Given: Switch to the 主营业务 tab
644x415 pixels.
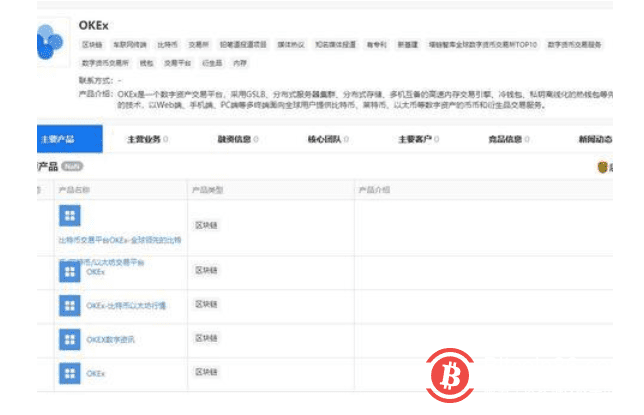Looking at the screenshot, I should (x=148, y=139).
